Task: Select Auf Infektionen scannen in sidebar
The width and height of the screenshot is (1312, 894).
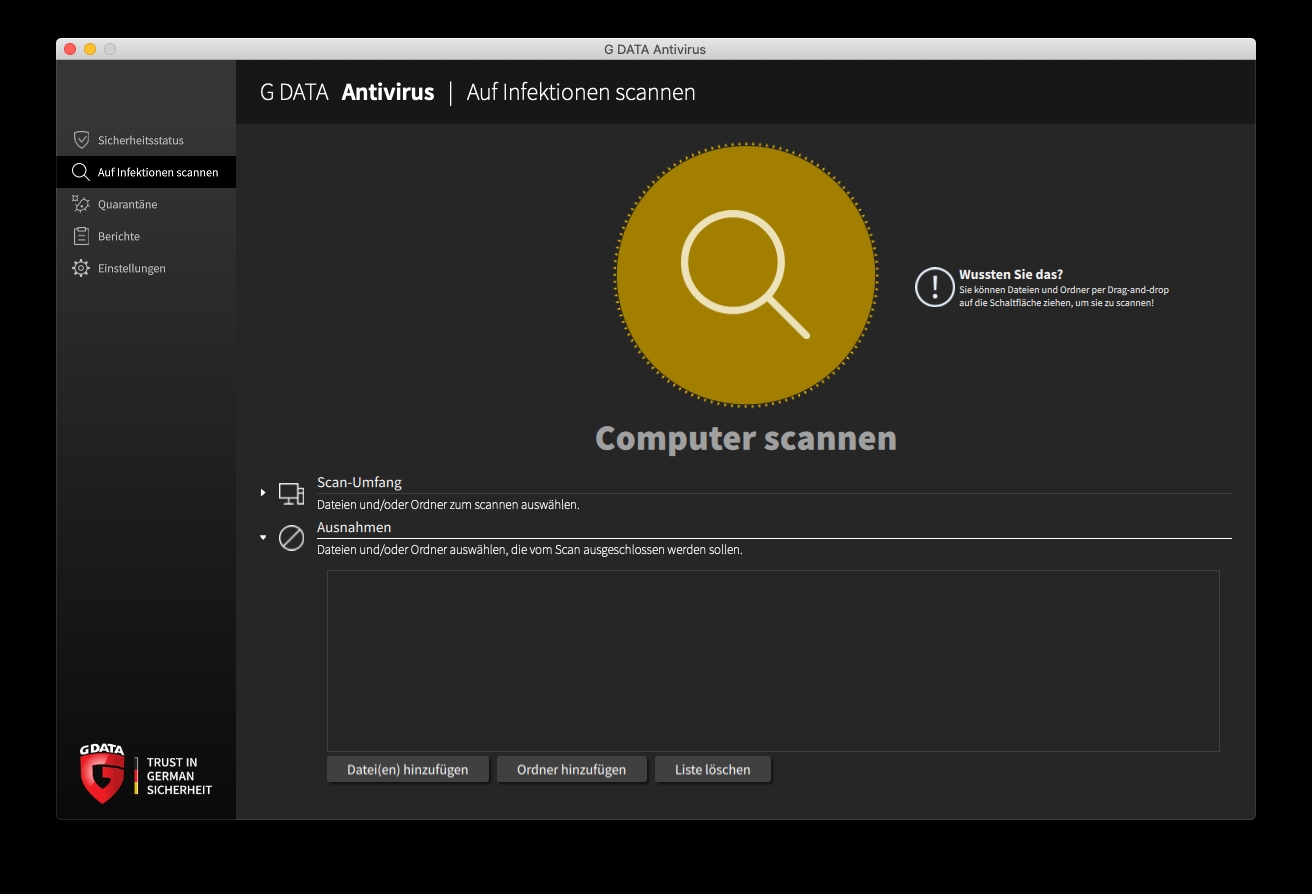Action: 146,172
